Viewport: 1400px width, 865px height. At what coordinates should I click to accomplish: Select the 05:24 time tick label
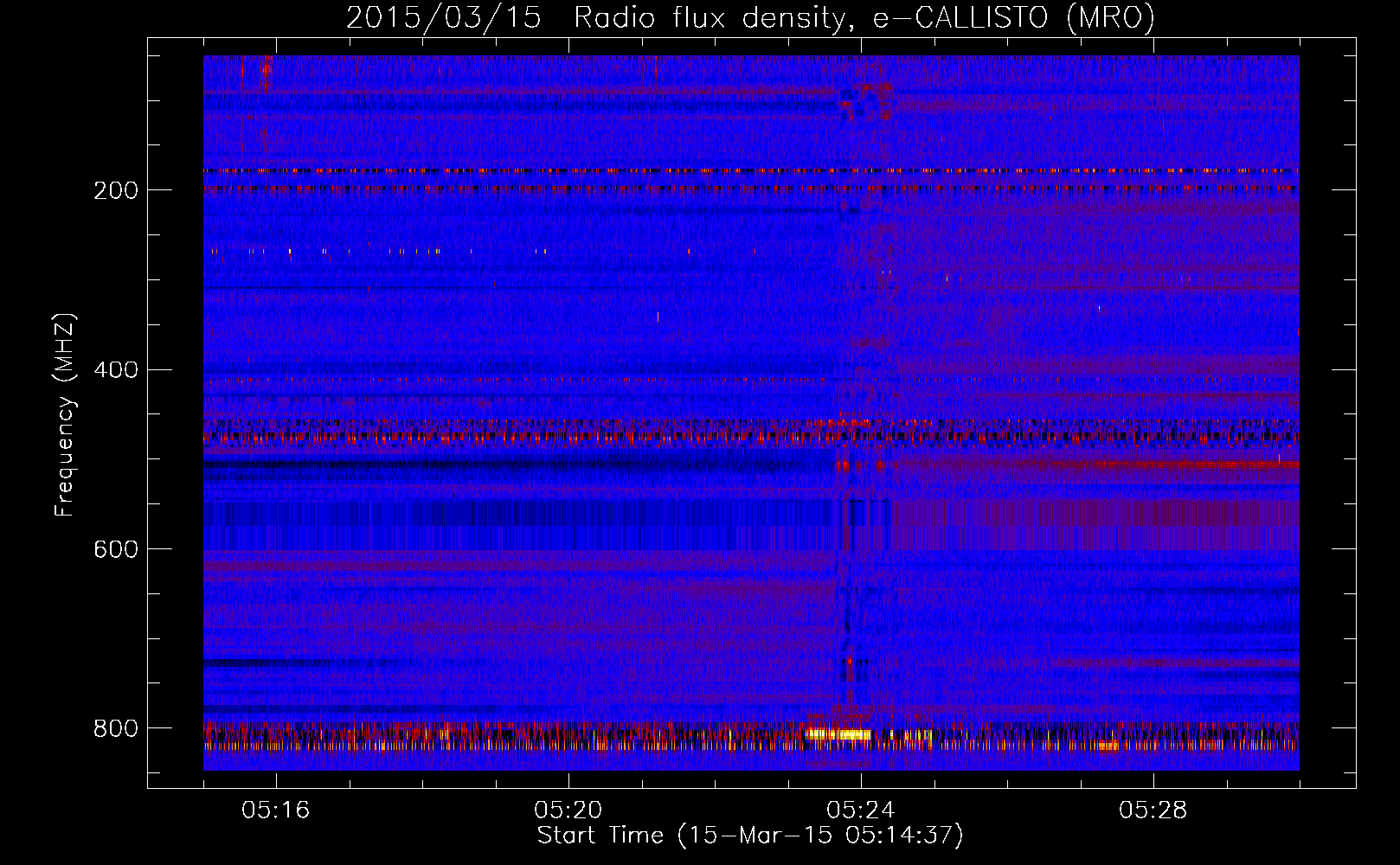[x=861, y=811]
